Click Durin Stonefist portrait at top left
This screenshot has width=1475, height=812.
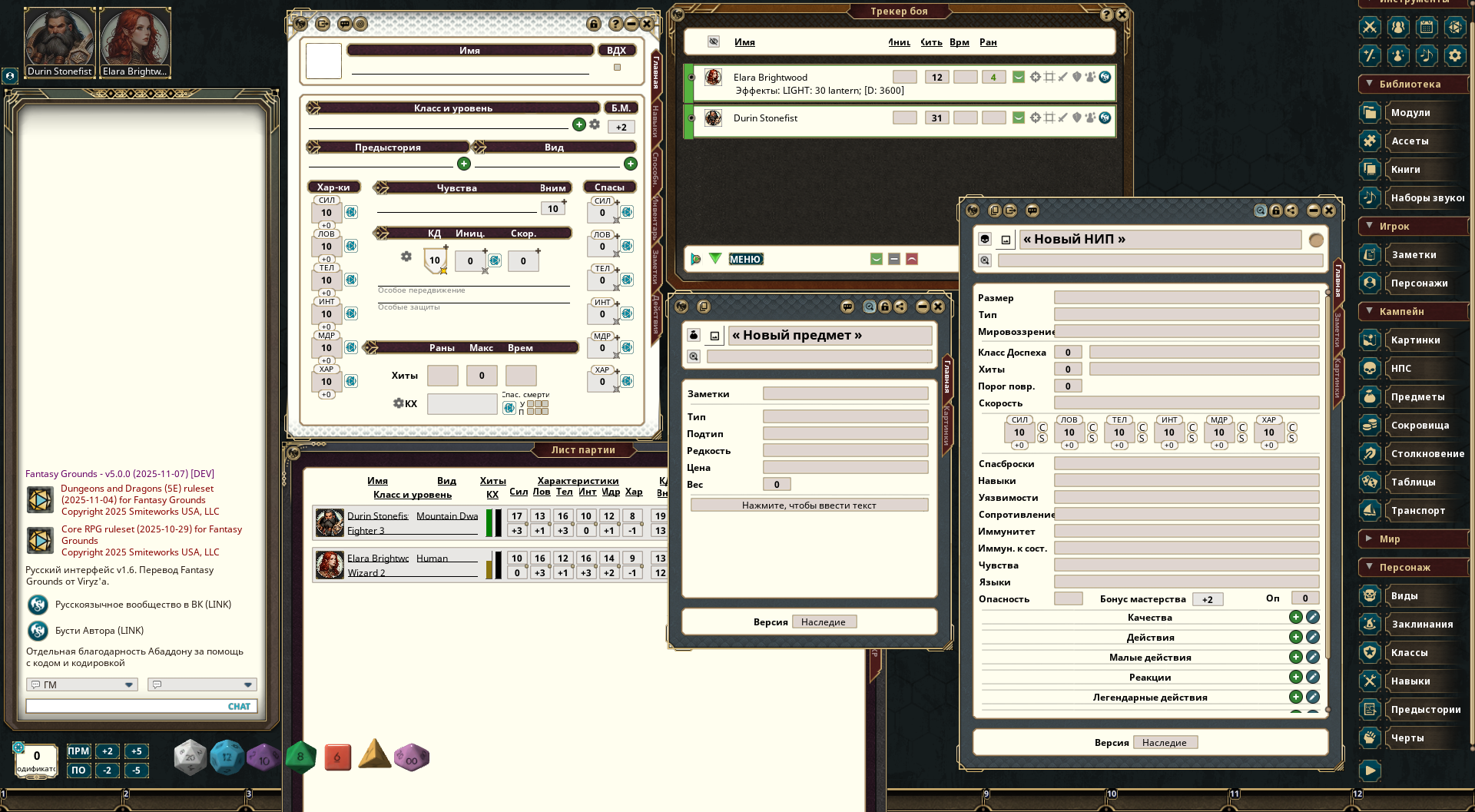click(x=59, y=37)
